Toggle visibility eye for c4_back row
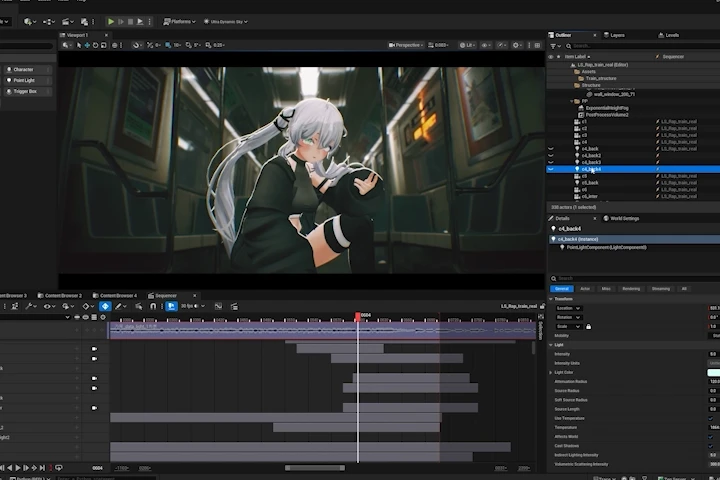The width and height of the screenshot is (720, 480). pyautogui.click(x=551, y=149)
